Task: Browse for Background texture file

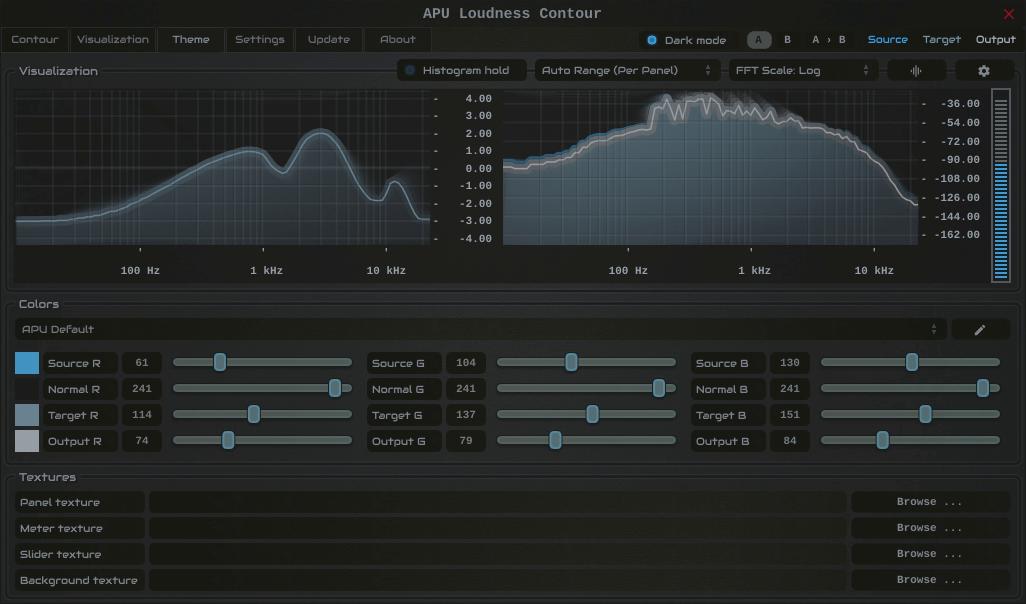Action: (x=930, y=580)
